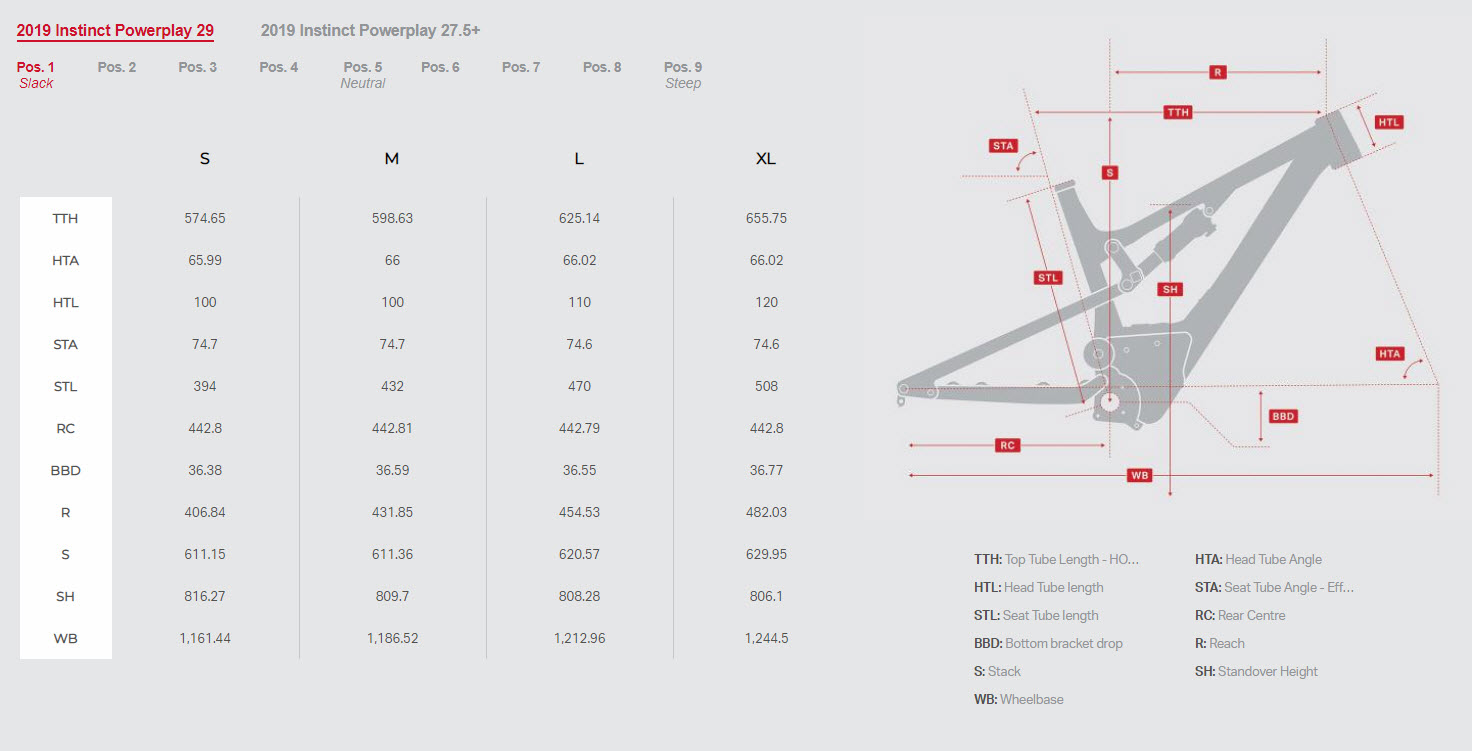The image size is (1472, 751).
Task: Click the RC badge under rear triangle
Action: 1008,445
